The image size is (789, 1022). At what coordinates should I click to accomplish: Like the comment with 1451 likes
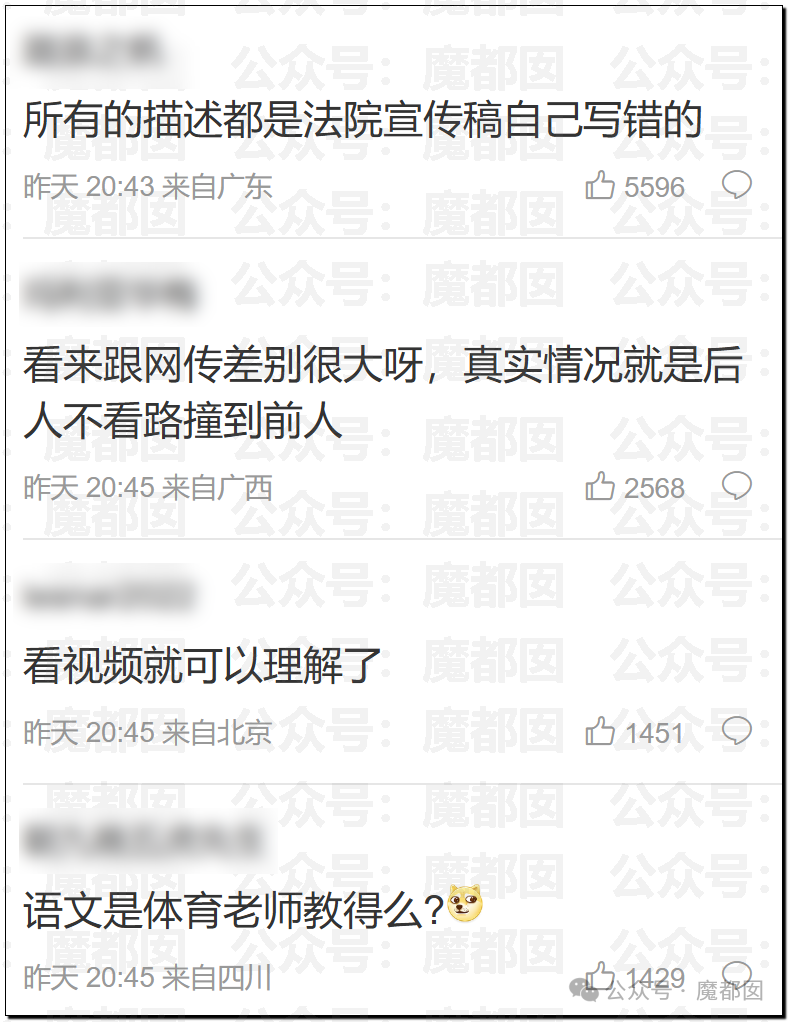tap(599, 731)
